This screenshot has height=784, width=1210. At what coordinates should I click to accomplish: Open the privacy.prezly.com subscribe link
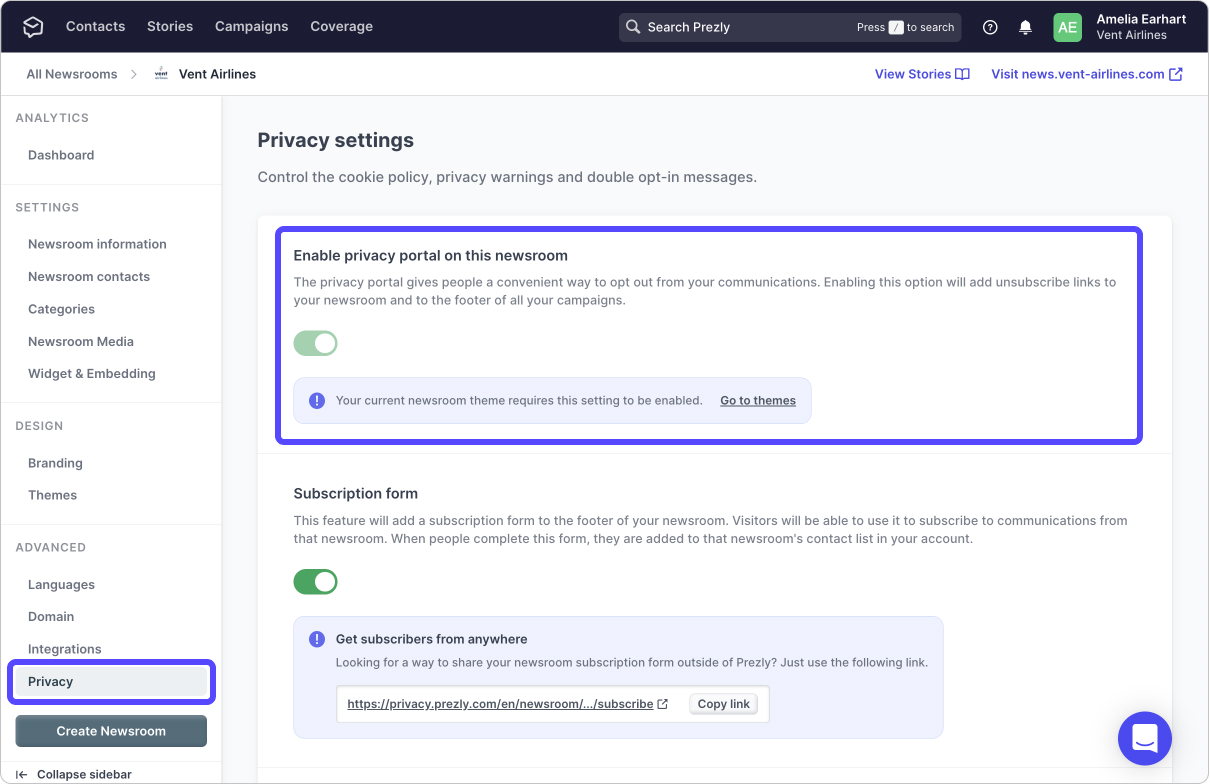pos(500,704)
